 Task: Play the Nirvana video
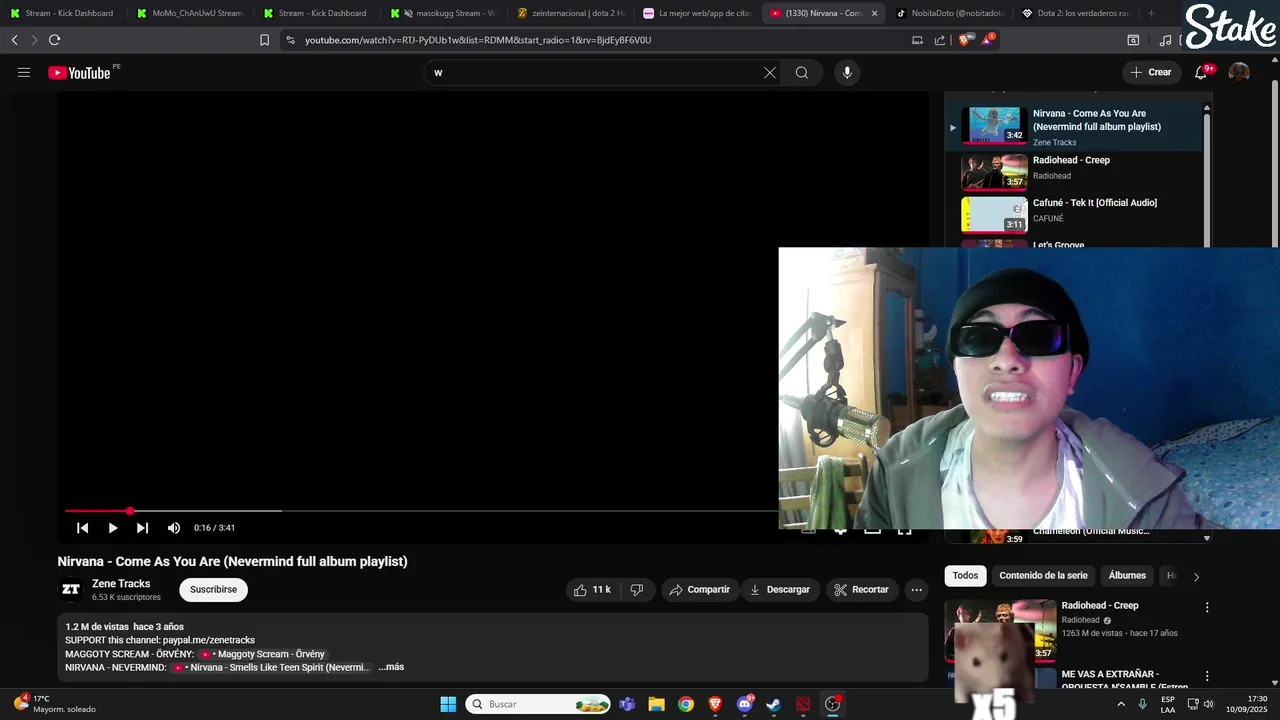(112, 528)
